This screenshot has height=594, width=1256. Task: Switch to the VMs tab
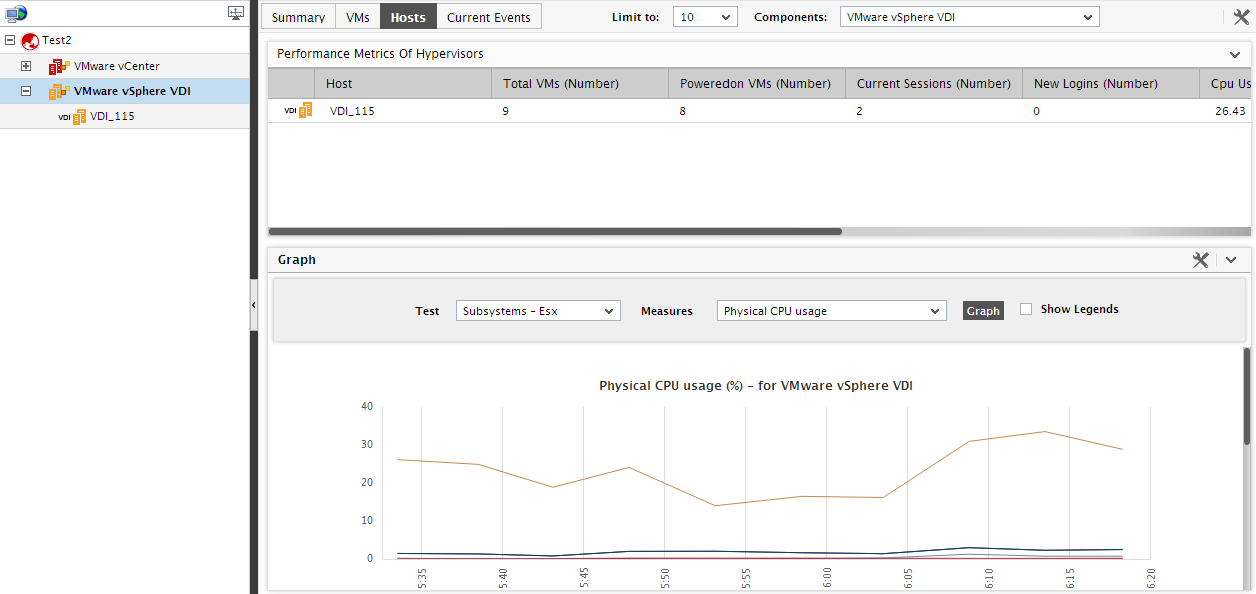[358, 17]
